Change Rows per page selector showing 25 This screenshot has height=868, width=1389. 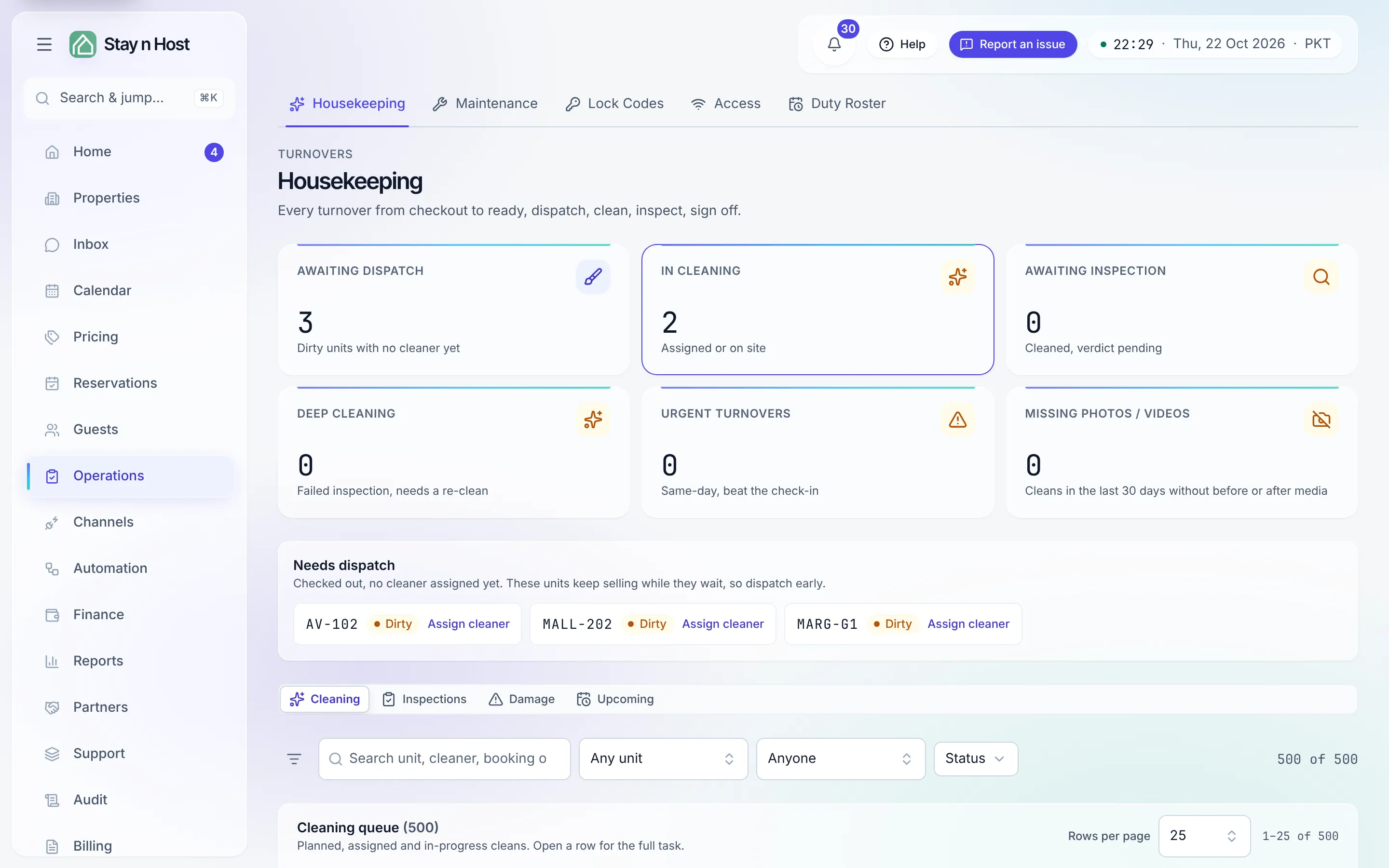tap(1204, 836)
